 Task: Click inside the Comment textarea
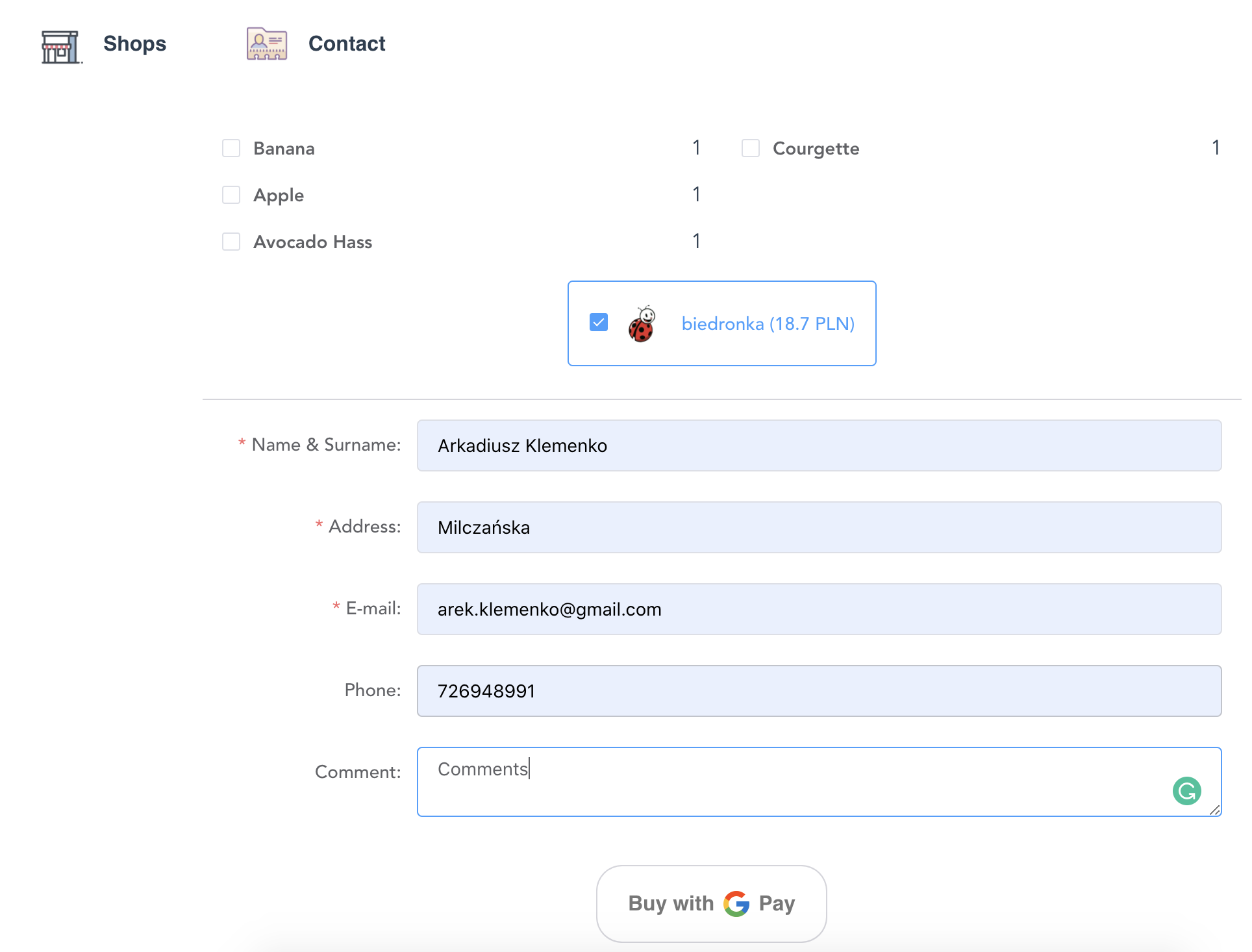(779, 782)
